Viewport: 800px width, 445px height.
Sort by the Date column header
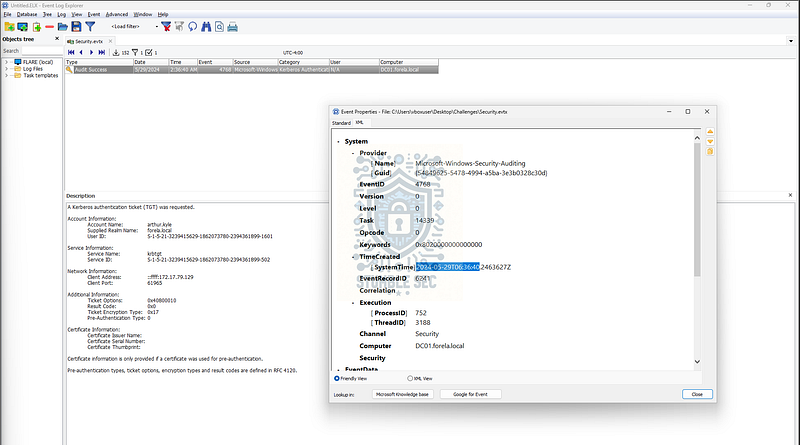point(151,62)
